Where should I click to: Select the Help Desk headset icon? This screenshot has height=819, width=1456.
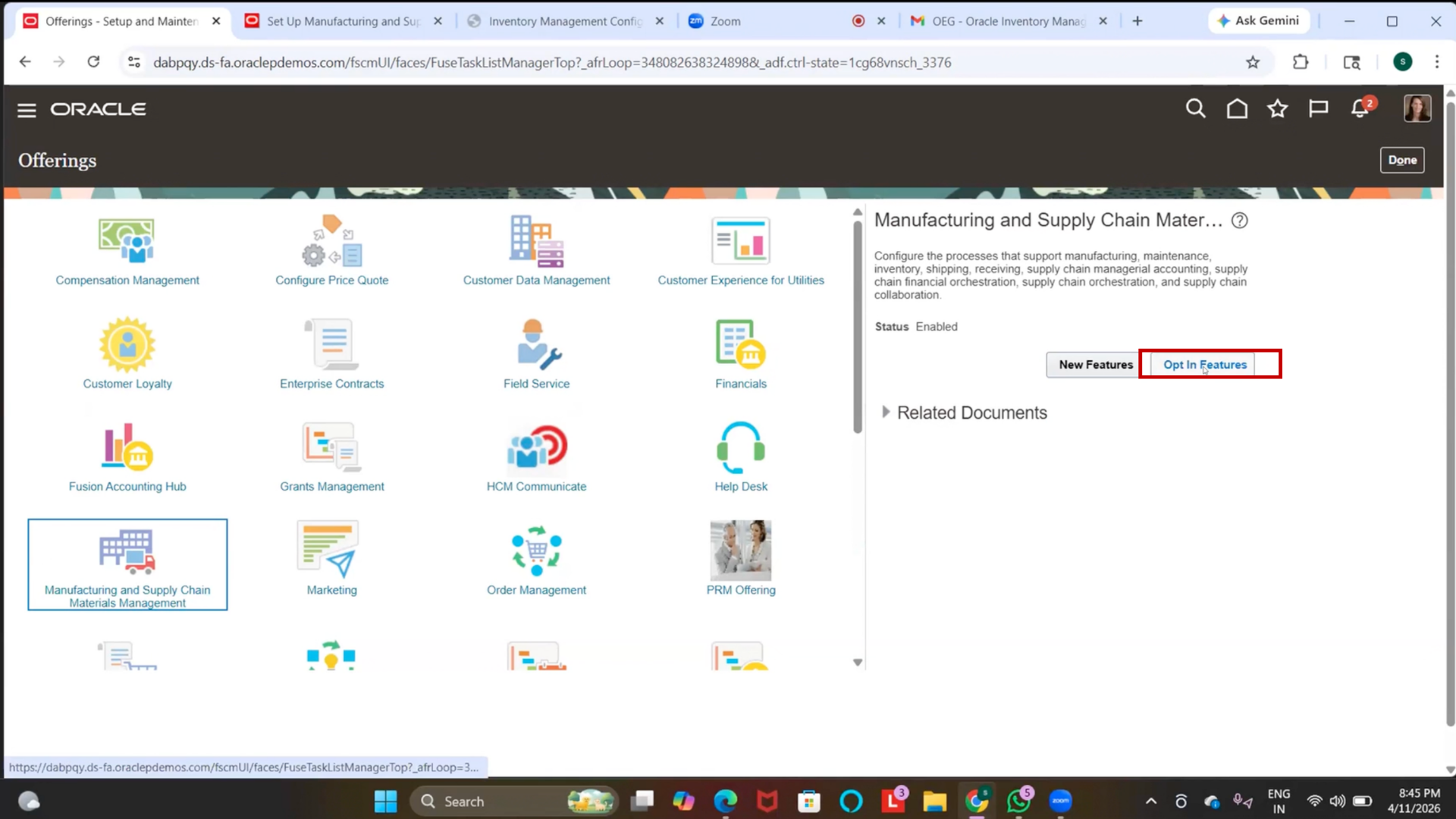pyautogui.click(x=741, y=447)
